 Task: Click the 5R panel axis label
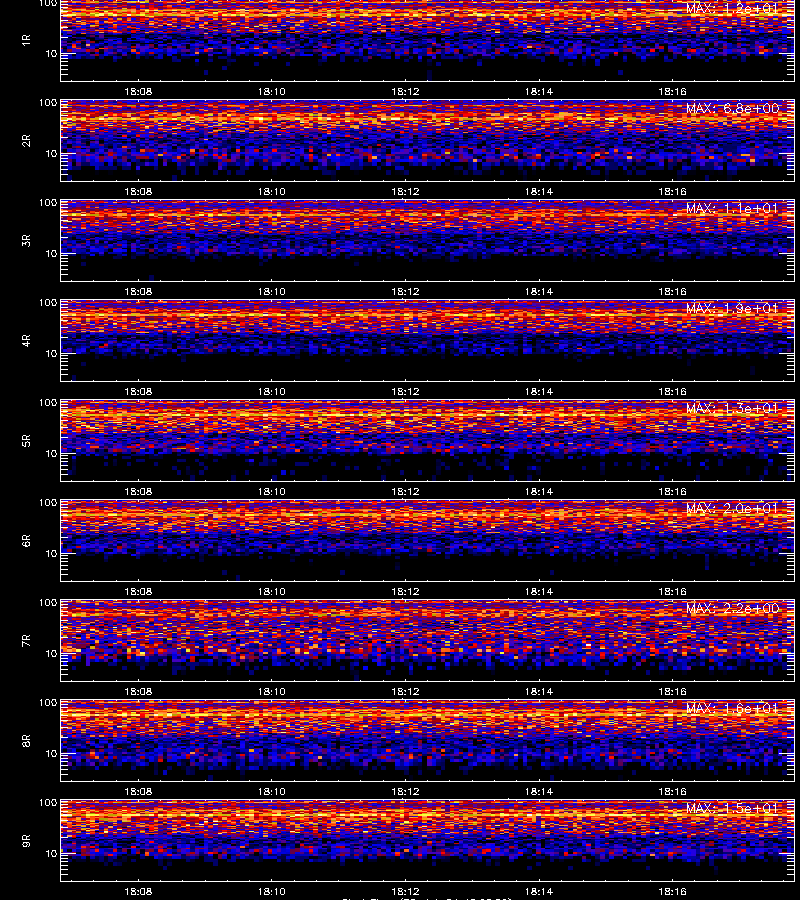click(26, 440)
